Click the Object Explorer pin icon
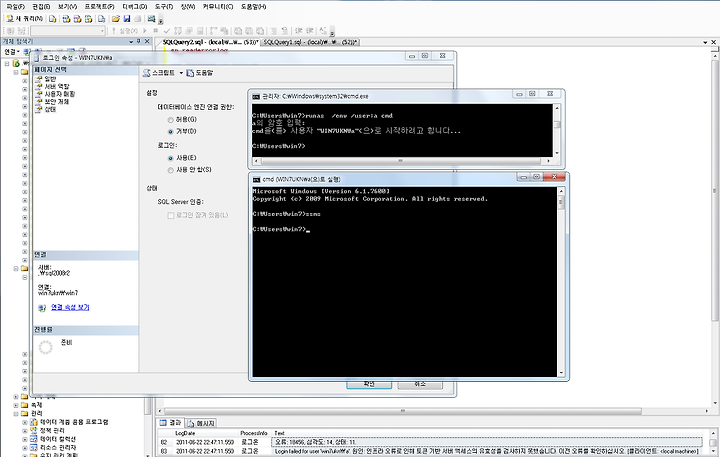This screenshot has width=720, height=457. pyautogui.click(x=139, y=41)
